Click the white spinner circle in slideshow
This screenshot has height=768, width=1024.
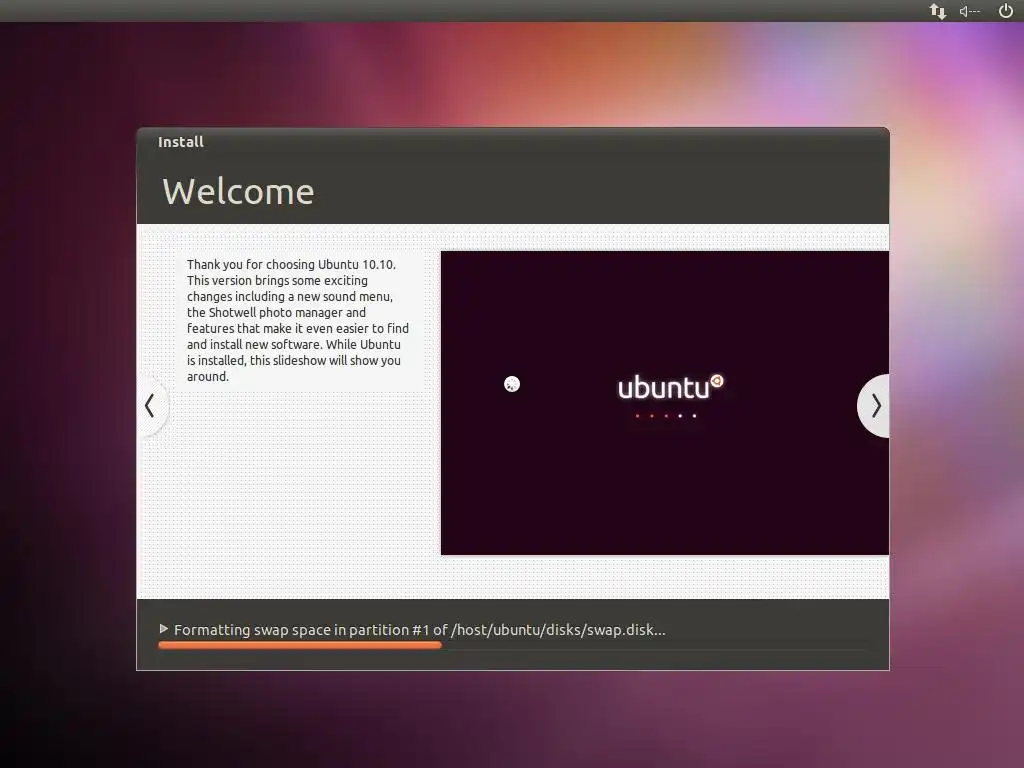tap(512, 384)
